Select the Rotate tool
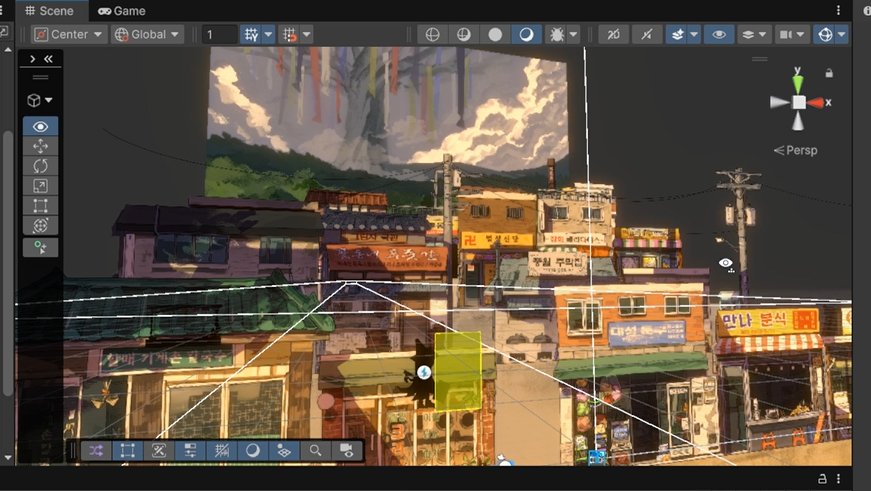Image resolution: width=871 pixels, height=491 pixels. (41, 166)
